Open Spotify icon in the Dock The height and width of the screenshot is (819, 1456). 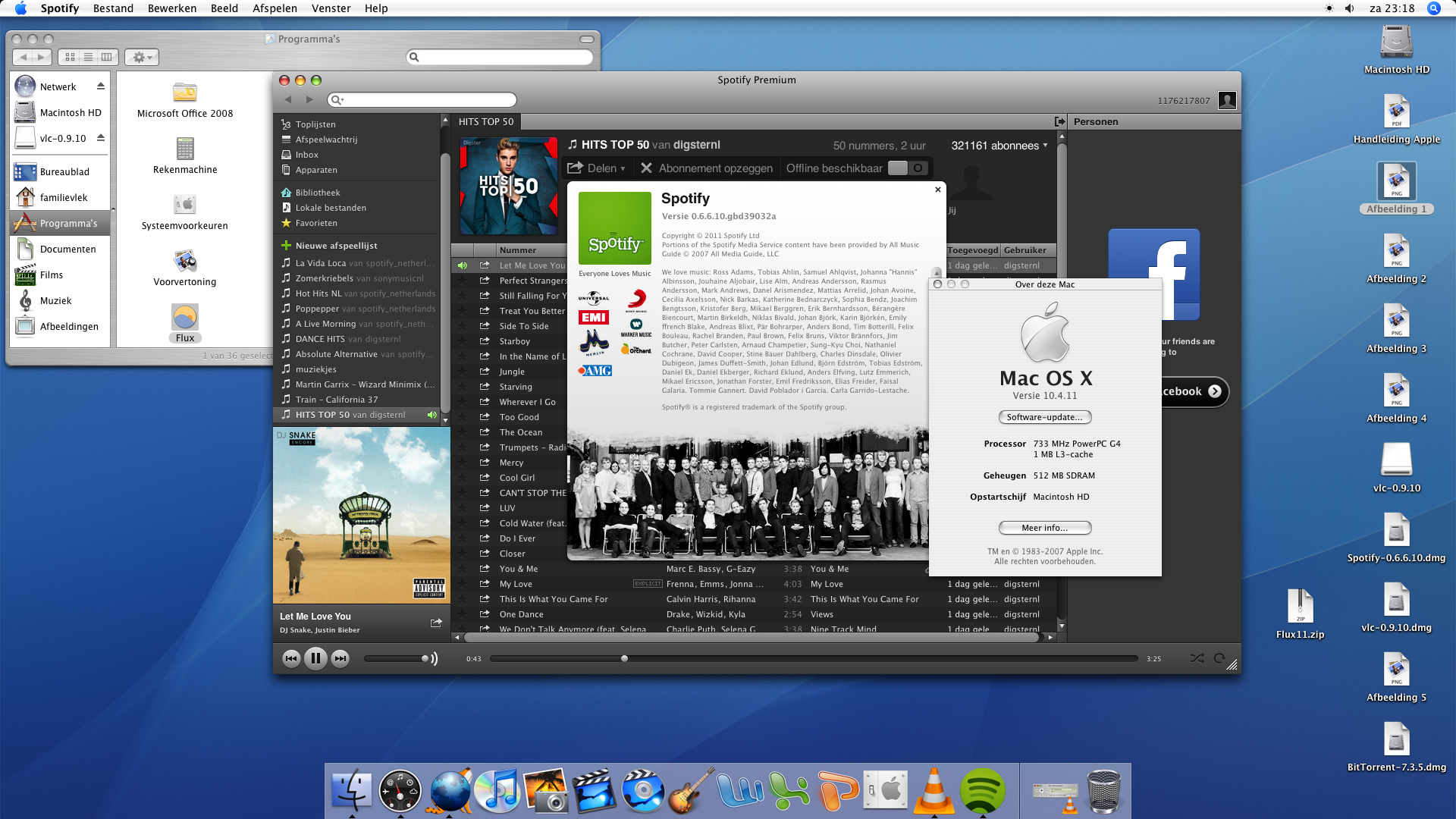point(982,790)
